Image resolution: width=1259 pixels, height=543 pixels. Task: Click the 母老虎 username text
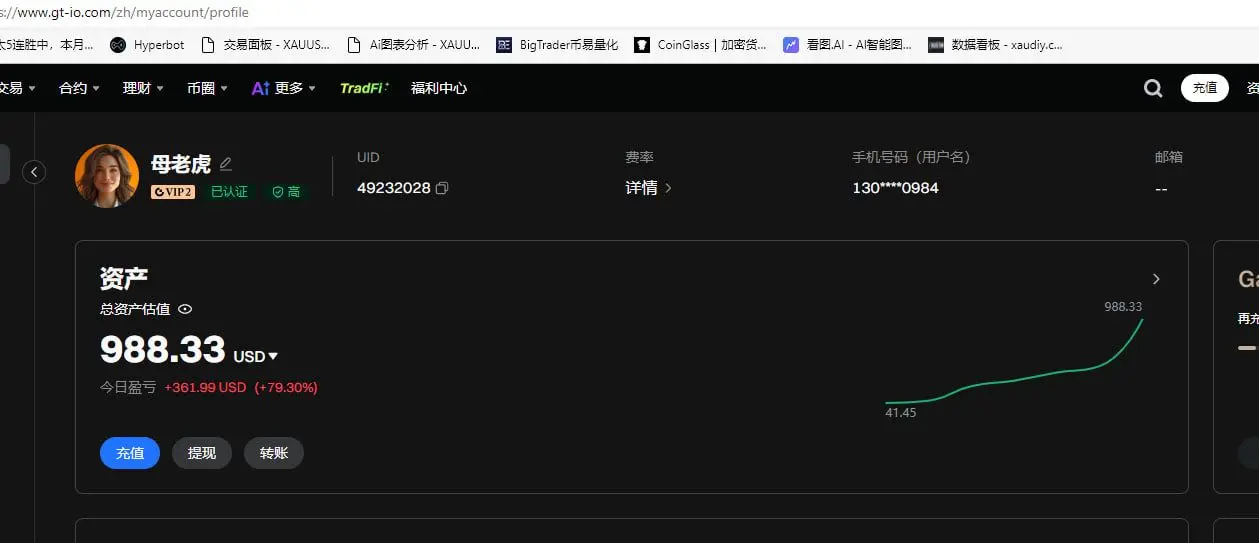point(181,164)
